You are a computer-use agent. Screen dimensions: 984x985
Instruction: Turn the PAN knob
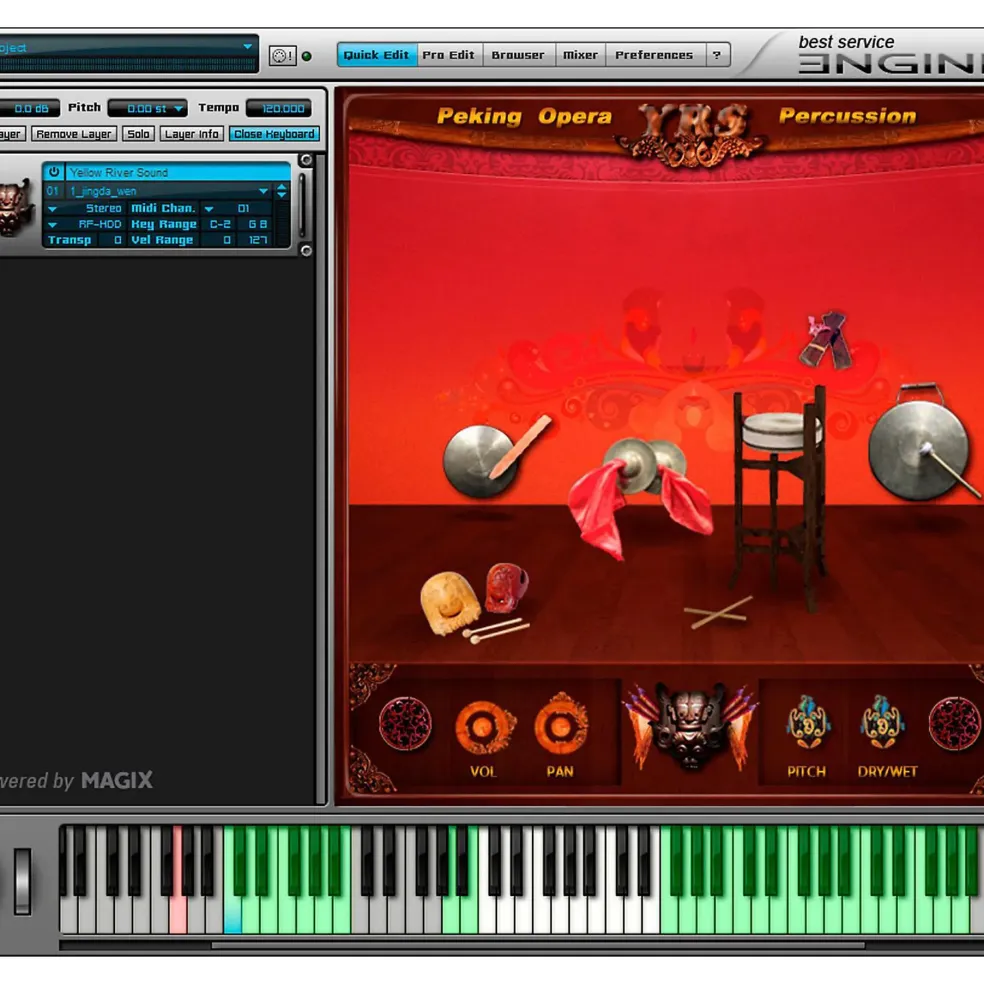coord(560,726)
